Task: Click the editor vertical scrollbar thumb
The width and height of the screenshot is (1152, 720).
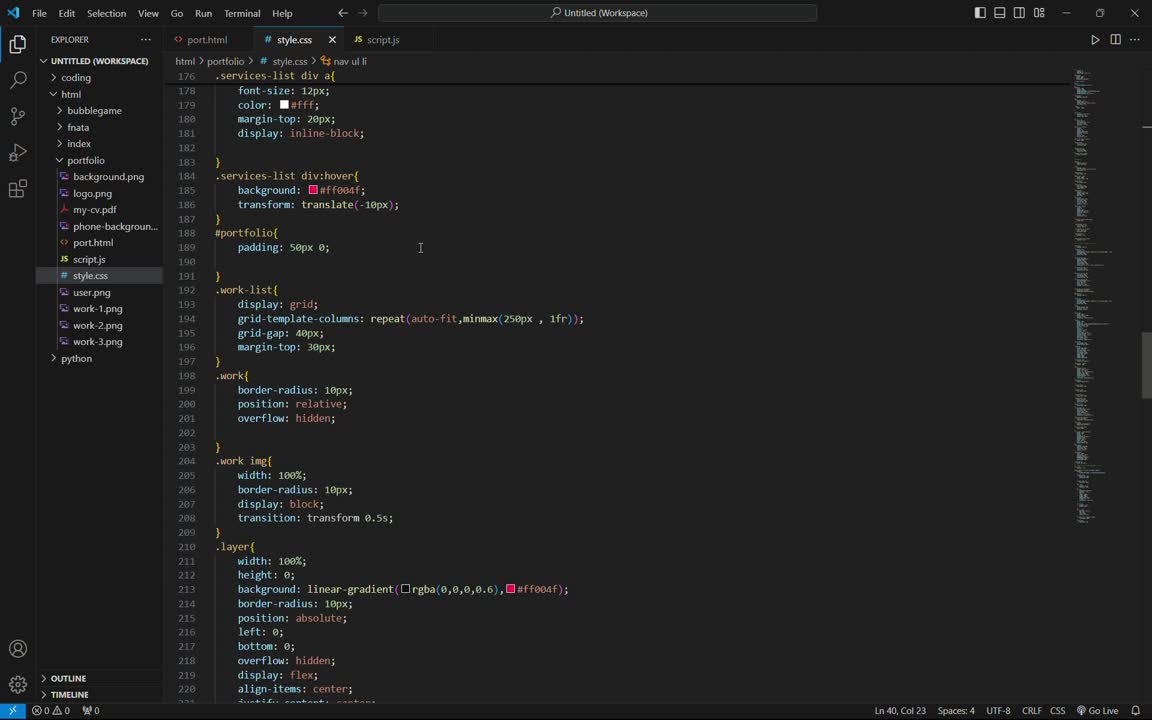Action: click(x=1146, y=365)
